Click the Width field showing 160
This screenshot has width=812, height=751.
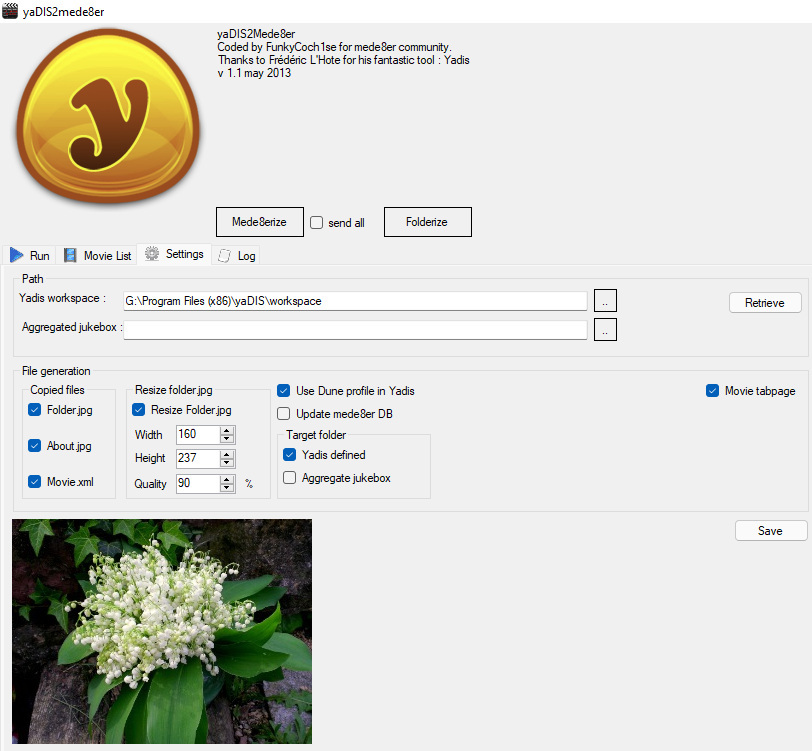[198, 434]
